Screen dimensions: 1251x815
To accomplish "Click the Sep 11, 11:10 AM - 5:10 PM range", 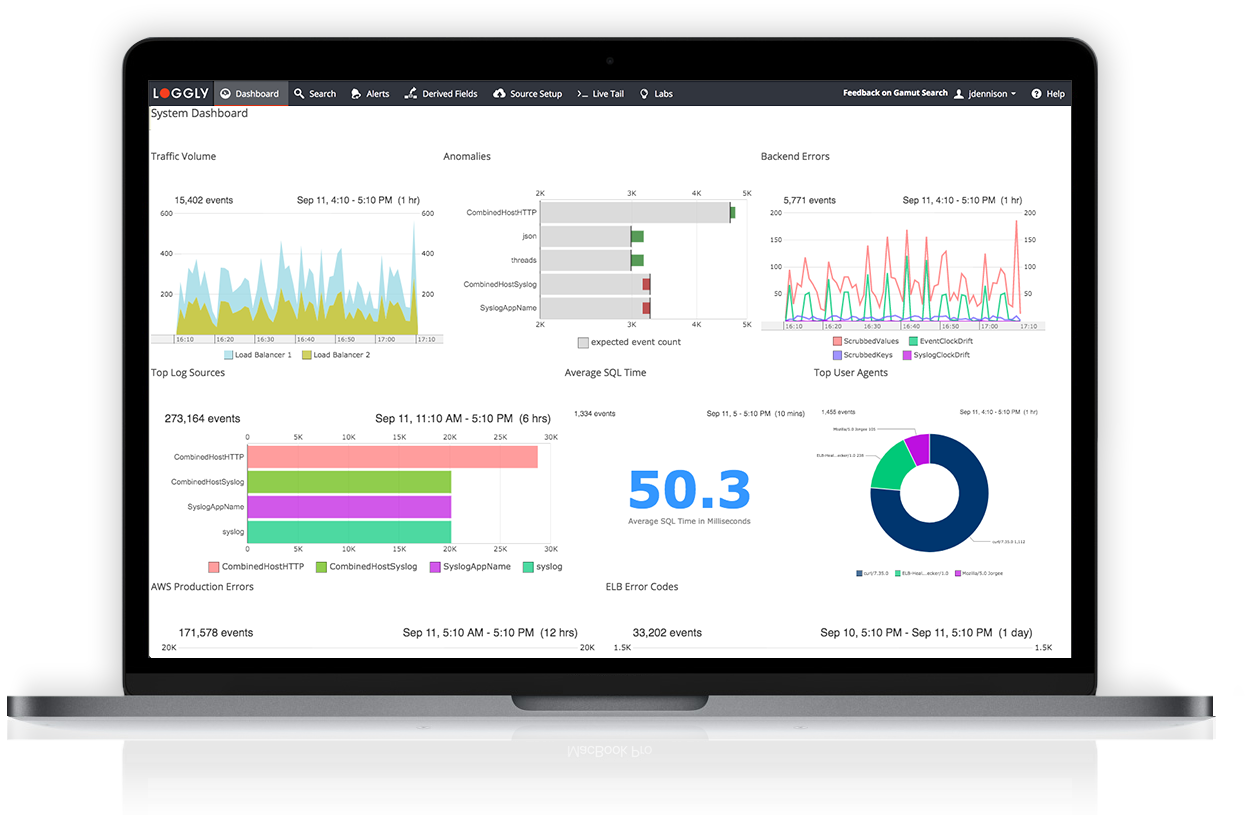I will pos(463,418).
